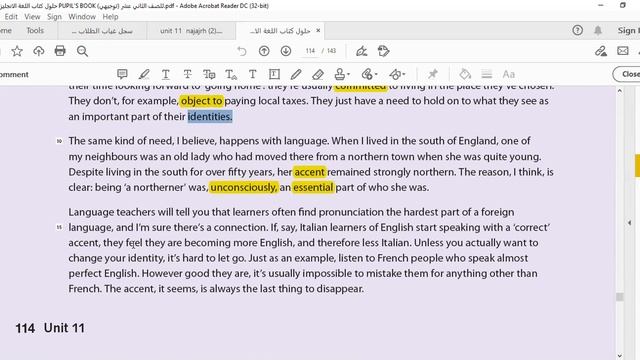Click the share link pen icon
640x360 pixels.
pyautogui.click(x=600, y=51)
